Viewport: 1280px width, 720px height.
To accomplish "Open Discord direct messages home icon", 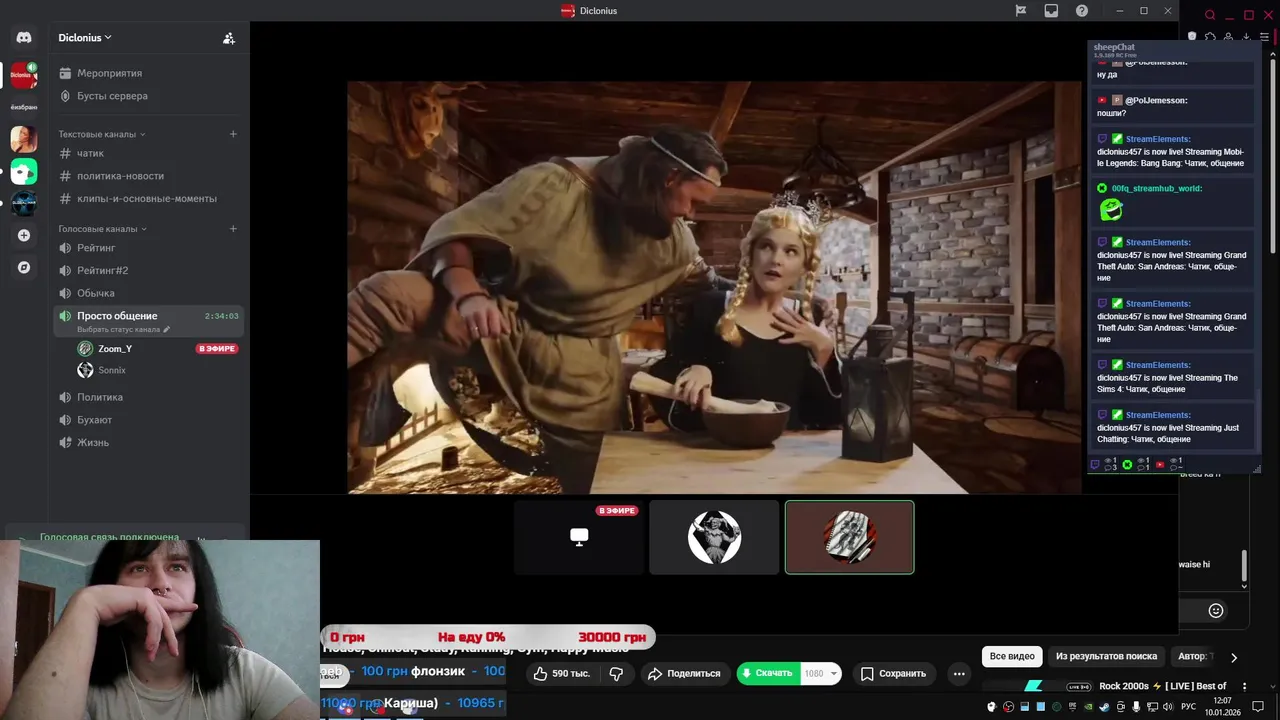I will click(24, 37).
